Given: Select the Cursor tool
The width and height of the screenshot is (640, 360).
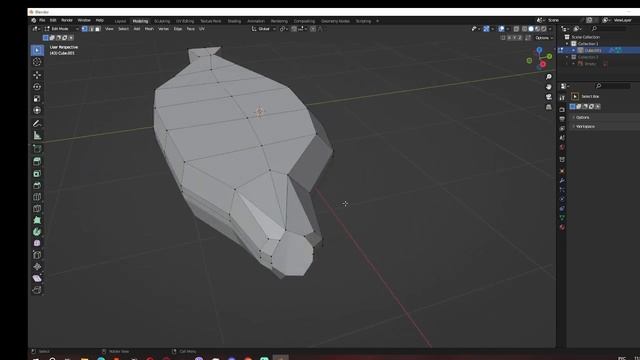Looking at the screenshot, I should (37, 62).
